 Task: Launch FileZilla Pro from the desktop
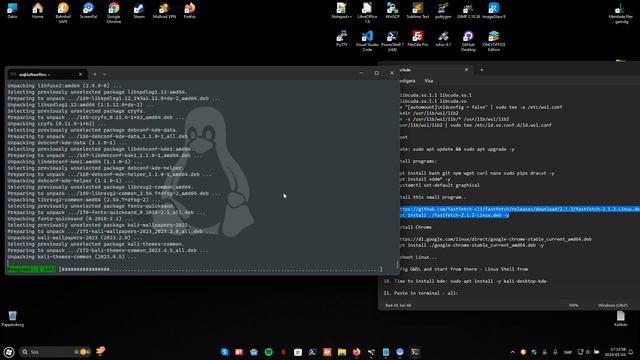tap(418, 38)
